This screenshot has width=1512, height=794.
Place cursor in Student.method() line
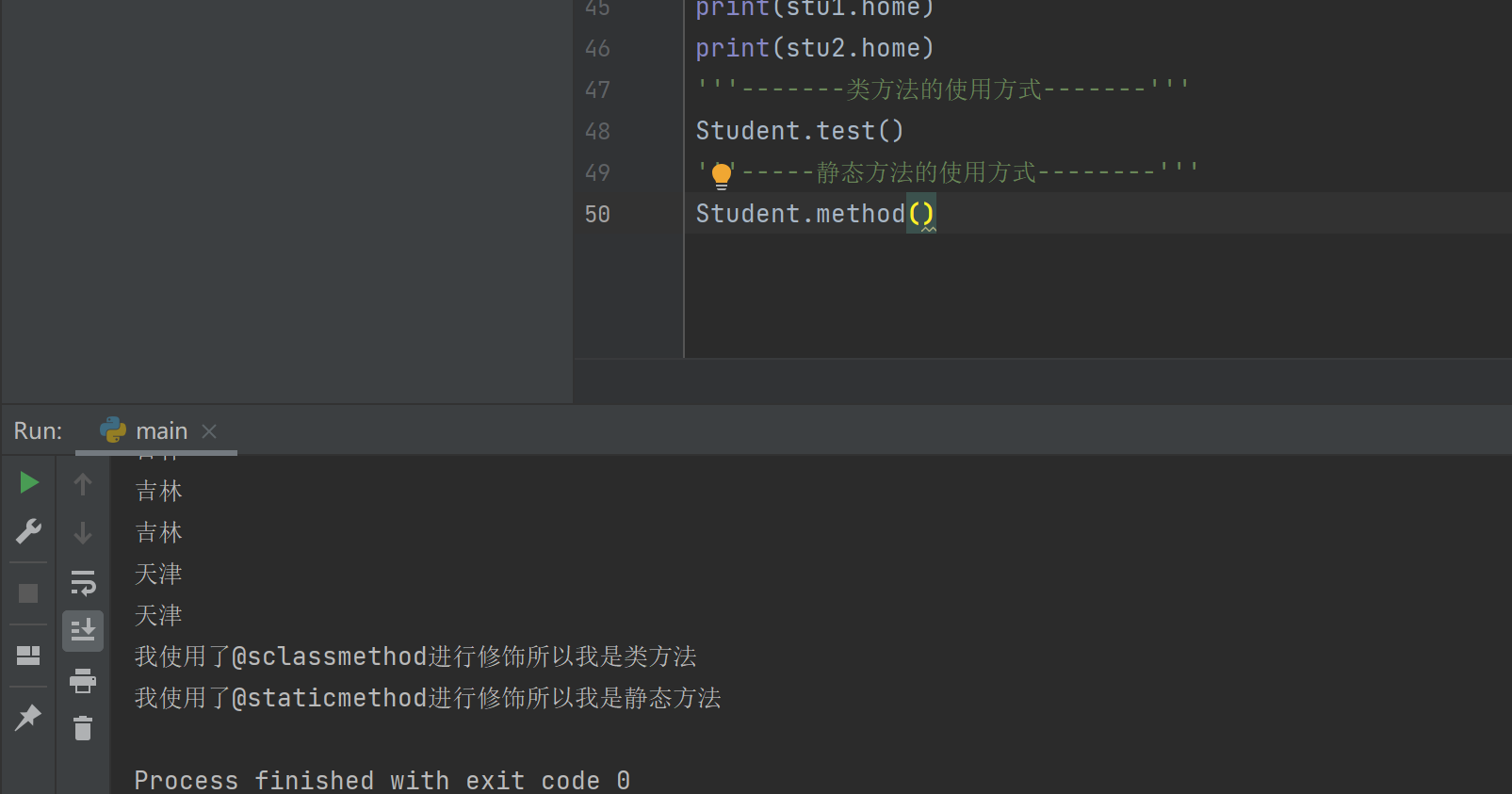pos(815,214)
